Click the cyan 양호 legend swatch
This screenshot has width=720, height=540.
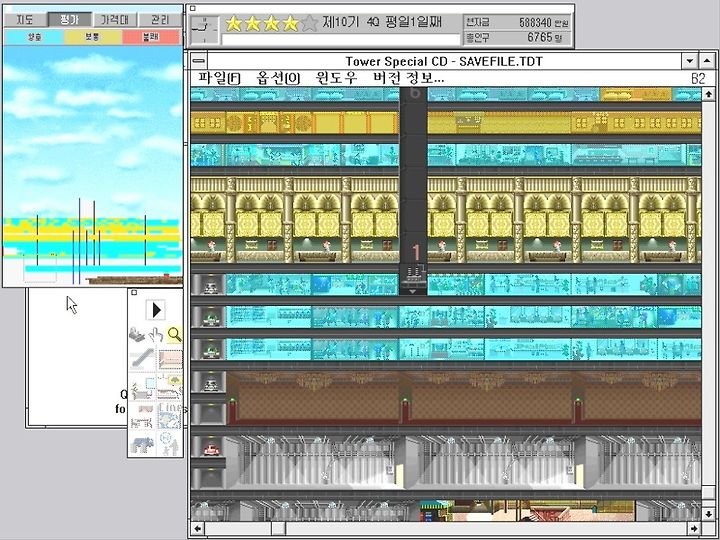34,37
